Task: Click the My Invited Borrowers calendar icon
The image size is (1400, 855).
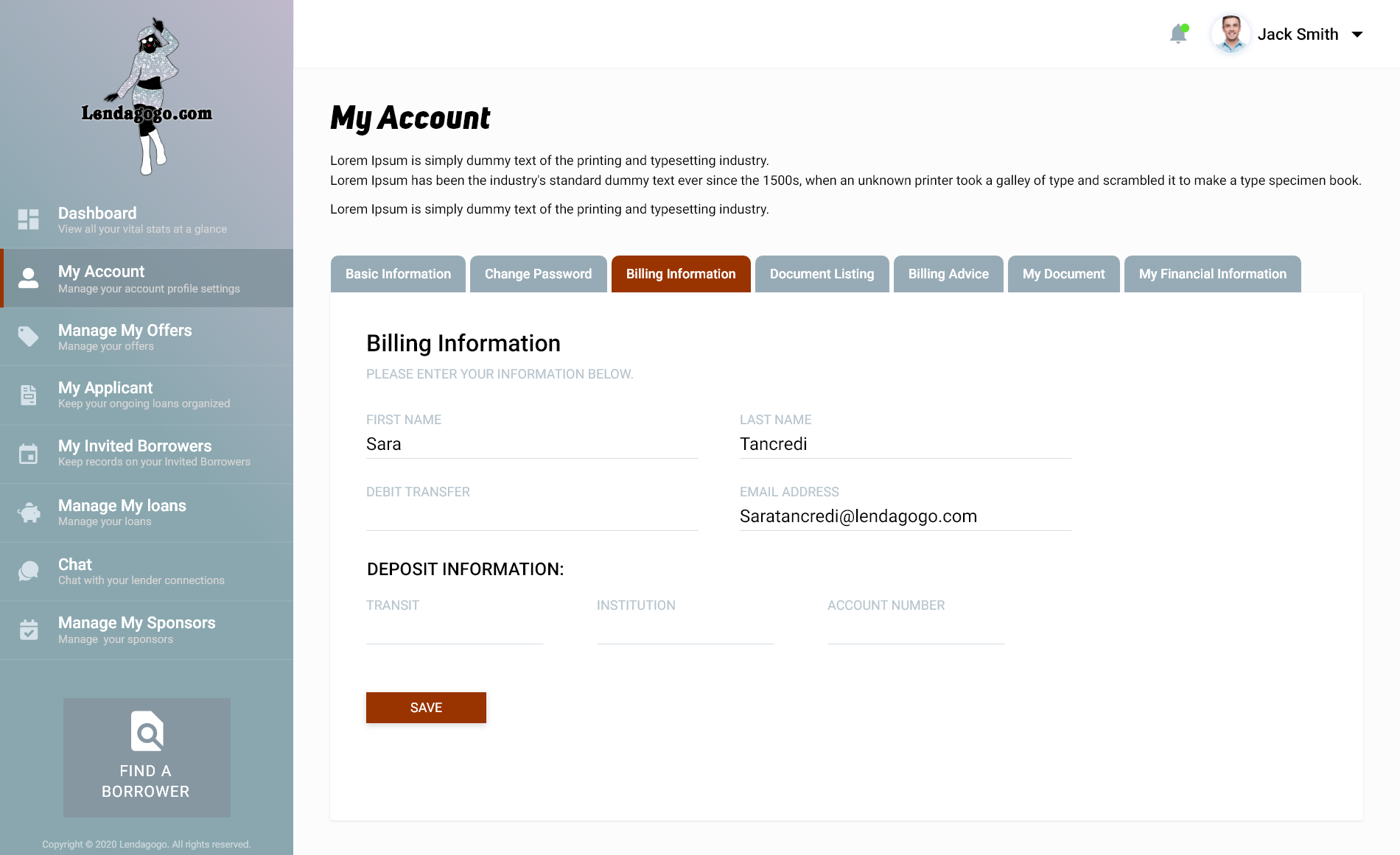Action: click(x=29, y=454)
